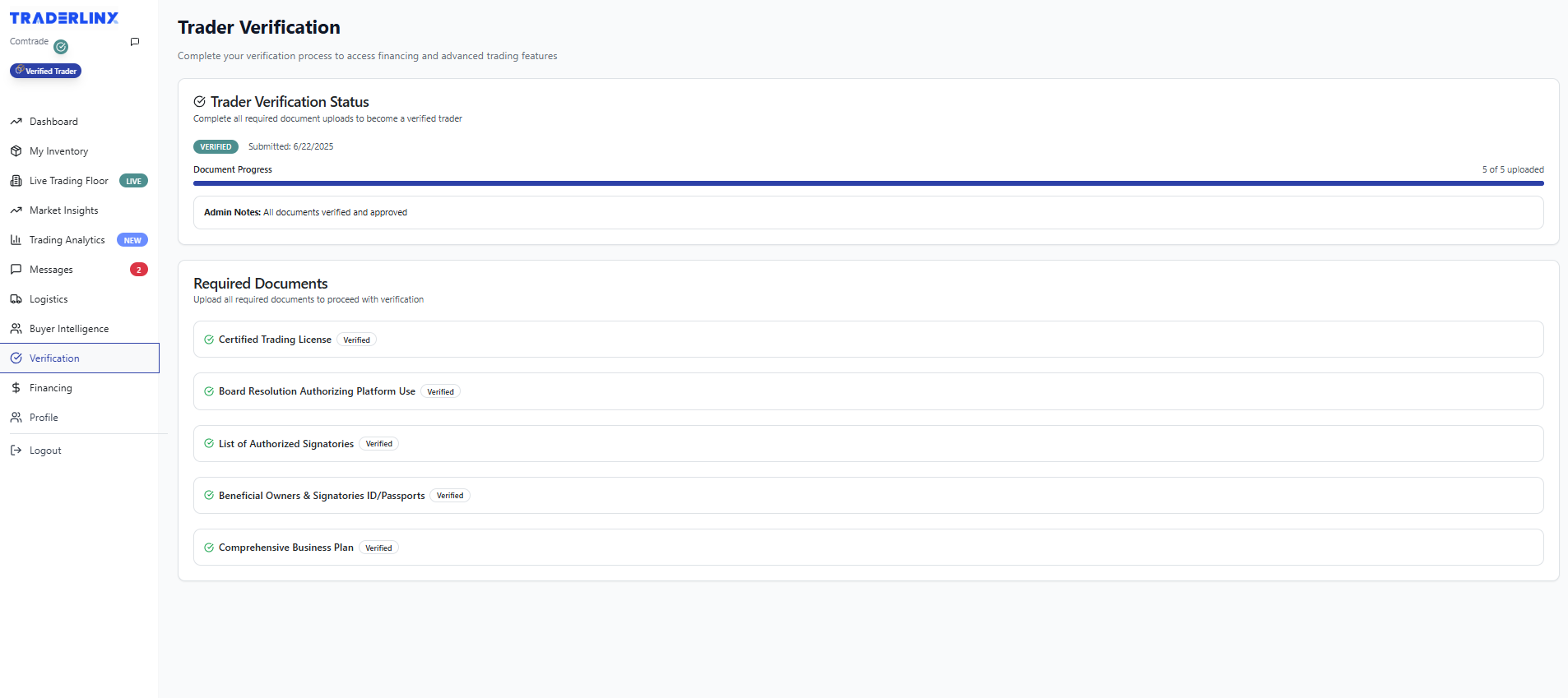Click the Buyer Intelligence people icon
The height and width of the screenshot is (698, 1568).
tap(16, 329)
